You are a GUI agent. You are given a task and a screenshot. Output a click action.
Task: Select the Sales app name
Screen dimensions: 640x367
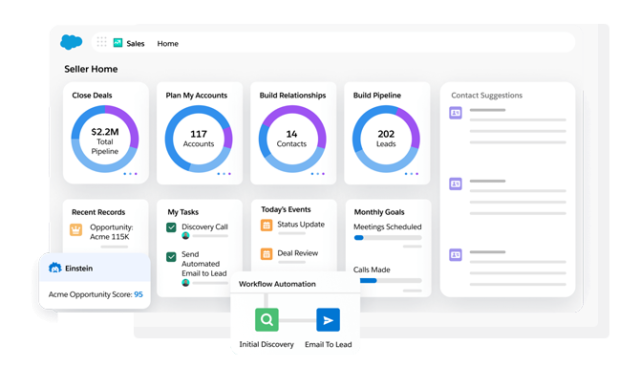click(136, 44)
